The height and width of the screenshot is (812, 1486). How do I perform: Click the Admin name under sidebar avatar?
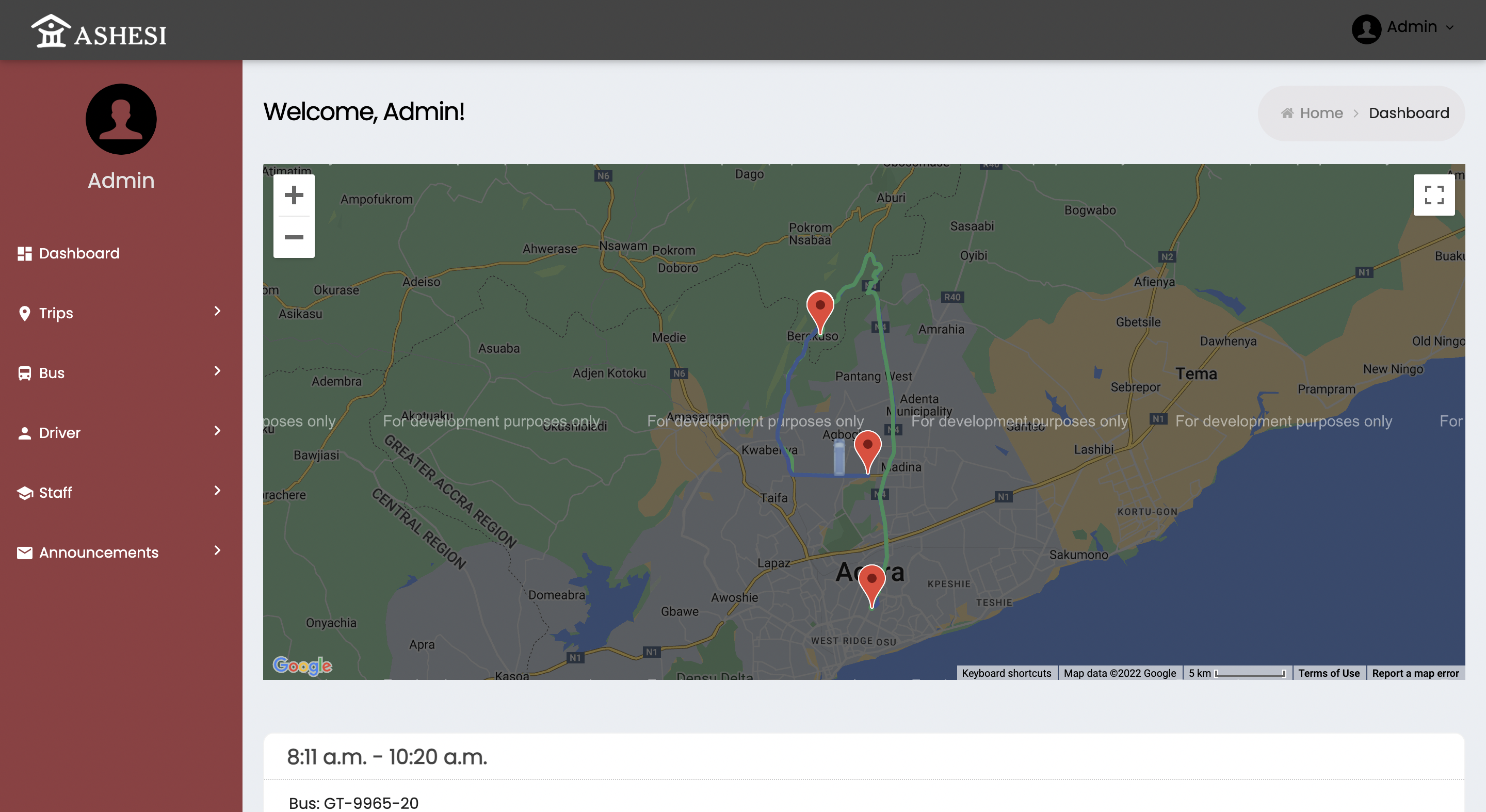pyautogui.click(x=121, y=181)
